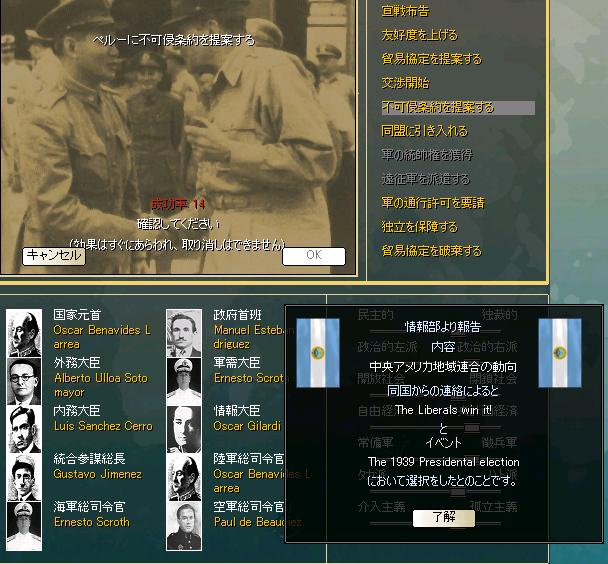Click name Alberto Ulloa Sotomayor
Image resolution: width=608 pixels, height=564 pixels.
[101, 385]
